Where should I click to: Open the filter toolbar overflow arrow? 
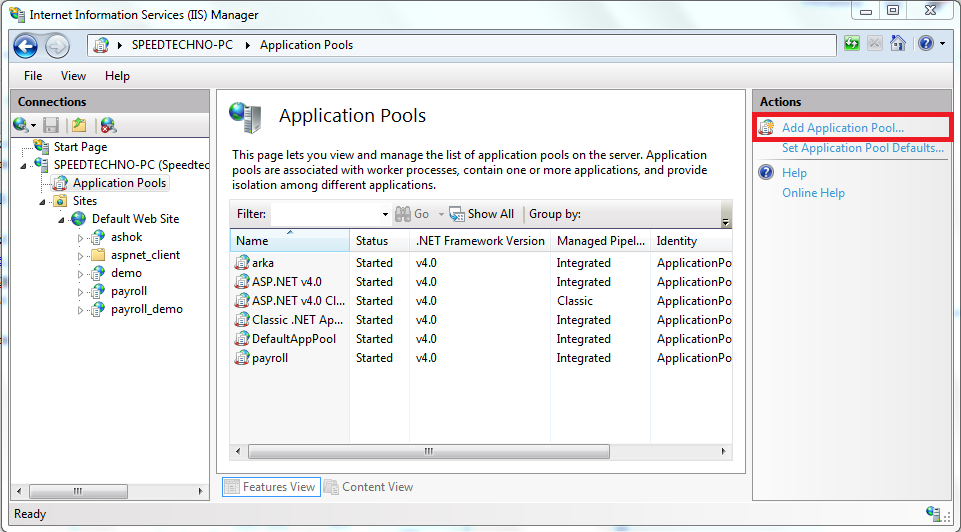(726, 222)
